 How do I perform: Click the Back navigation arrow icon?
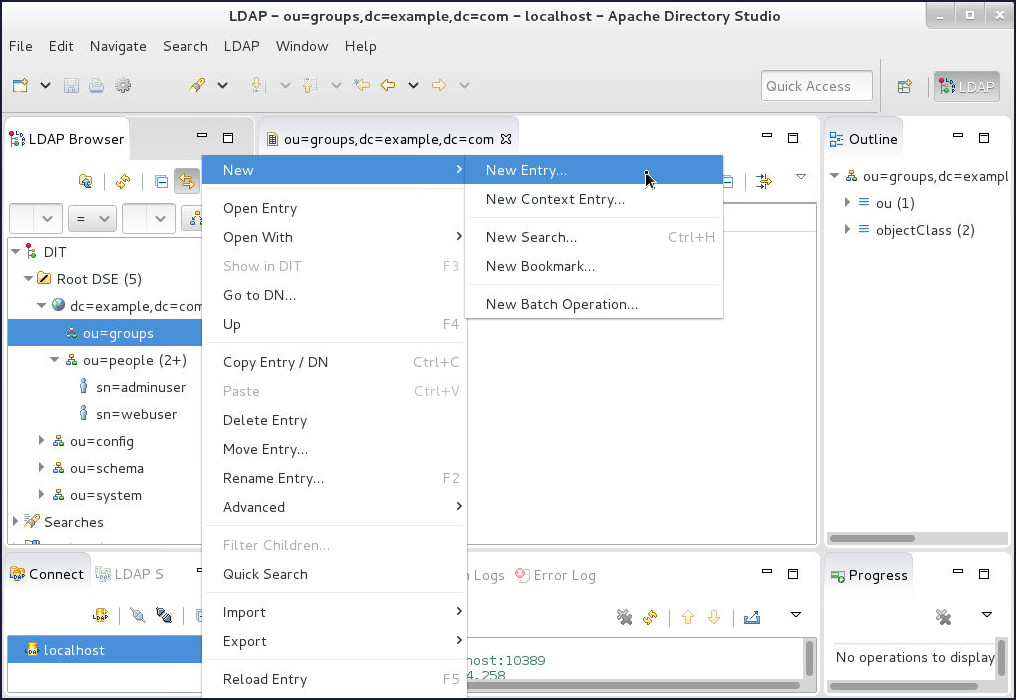click(x=388, y=86)
